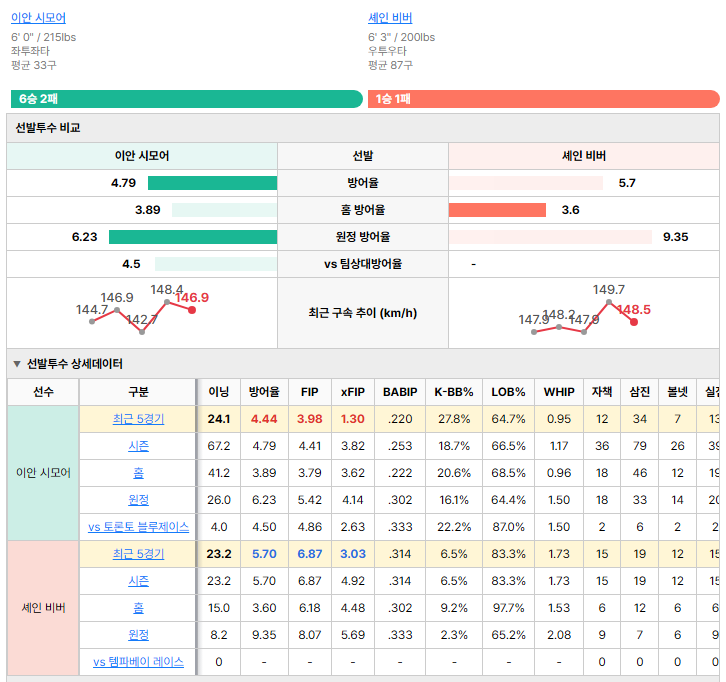Click the K-BB% column header
Screen dimensions: 726x682
coord(454,392)
